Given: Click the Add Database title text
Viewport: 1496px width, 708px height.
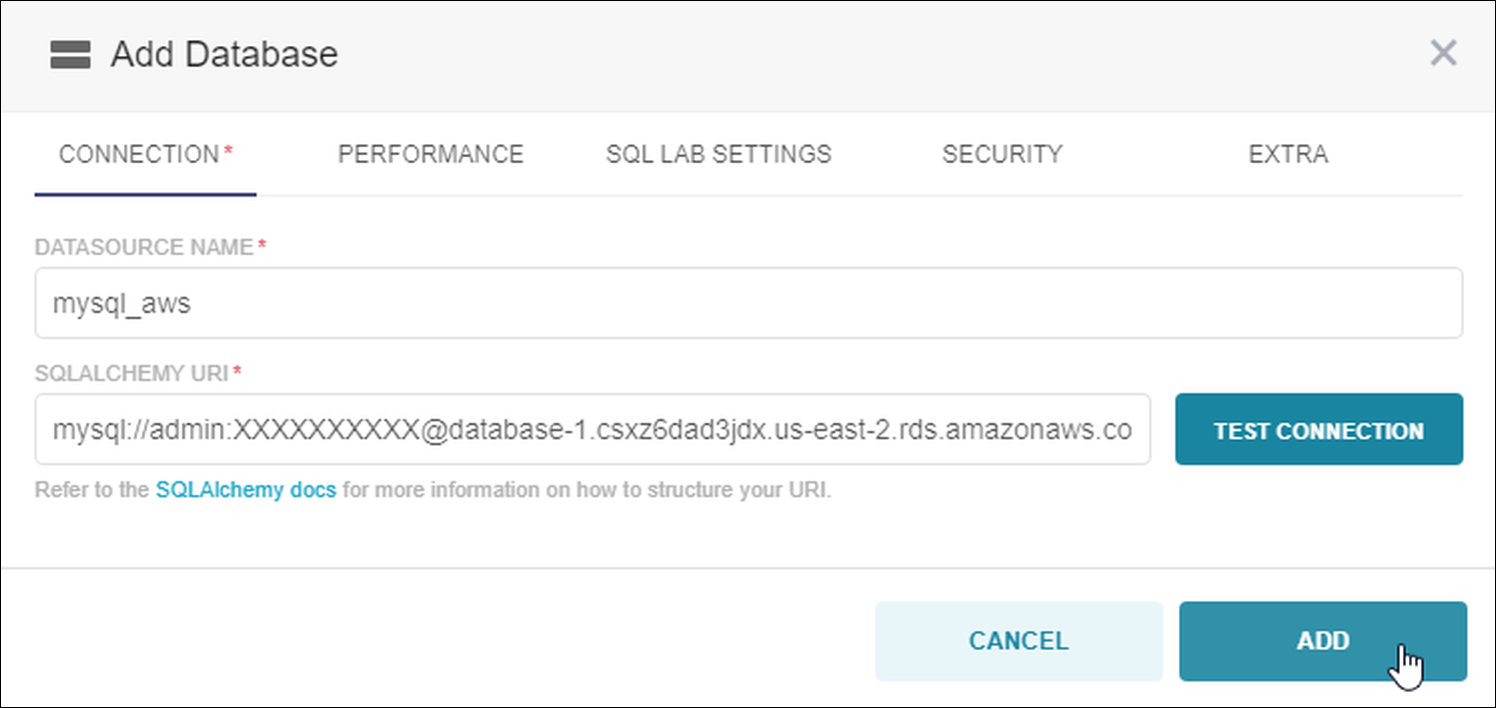Looking at the screenshot, I should 222,54.
